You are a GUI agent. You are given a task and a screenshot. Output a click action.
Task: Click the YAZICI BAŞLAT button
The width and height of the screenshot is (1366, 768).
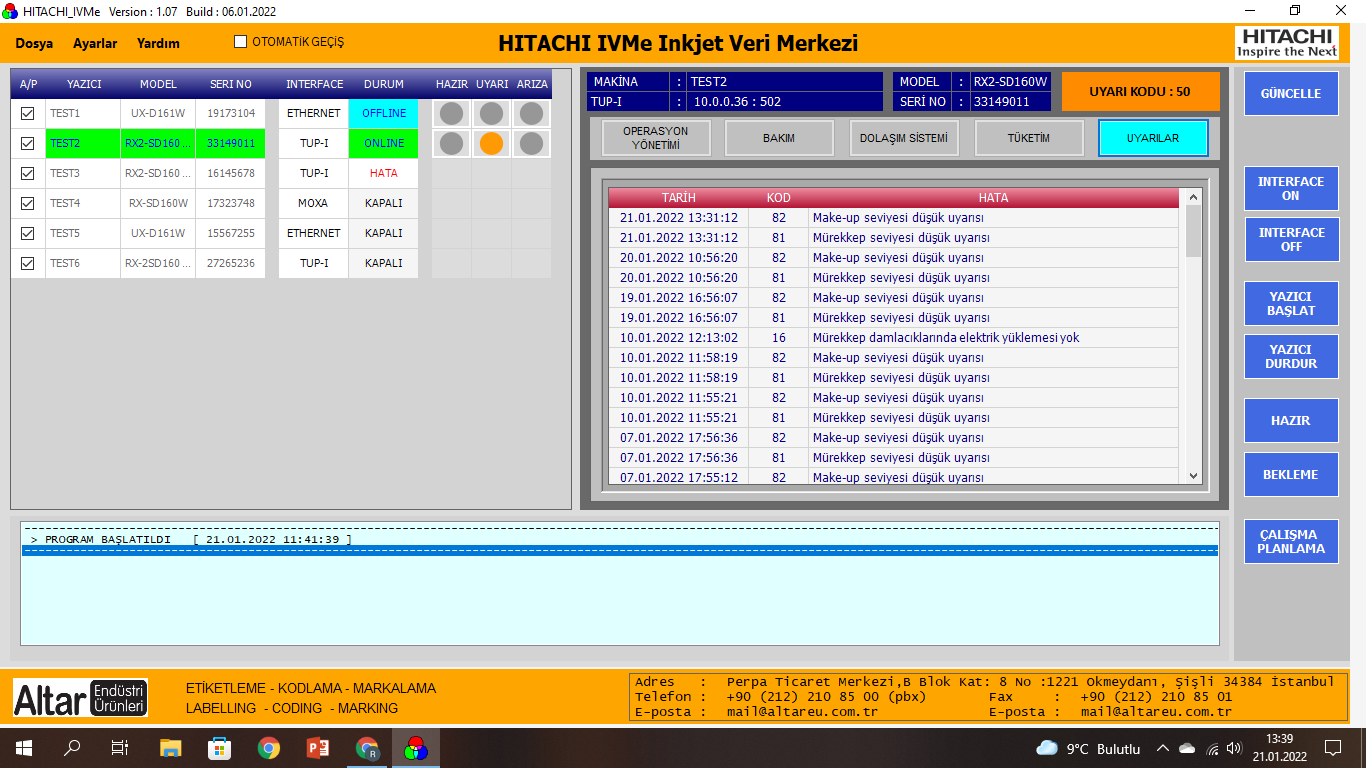1291,304
